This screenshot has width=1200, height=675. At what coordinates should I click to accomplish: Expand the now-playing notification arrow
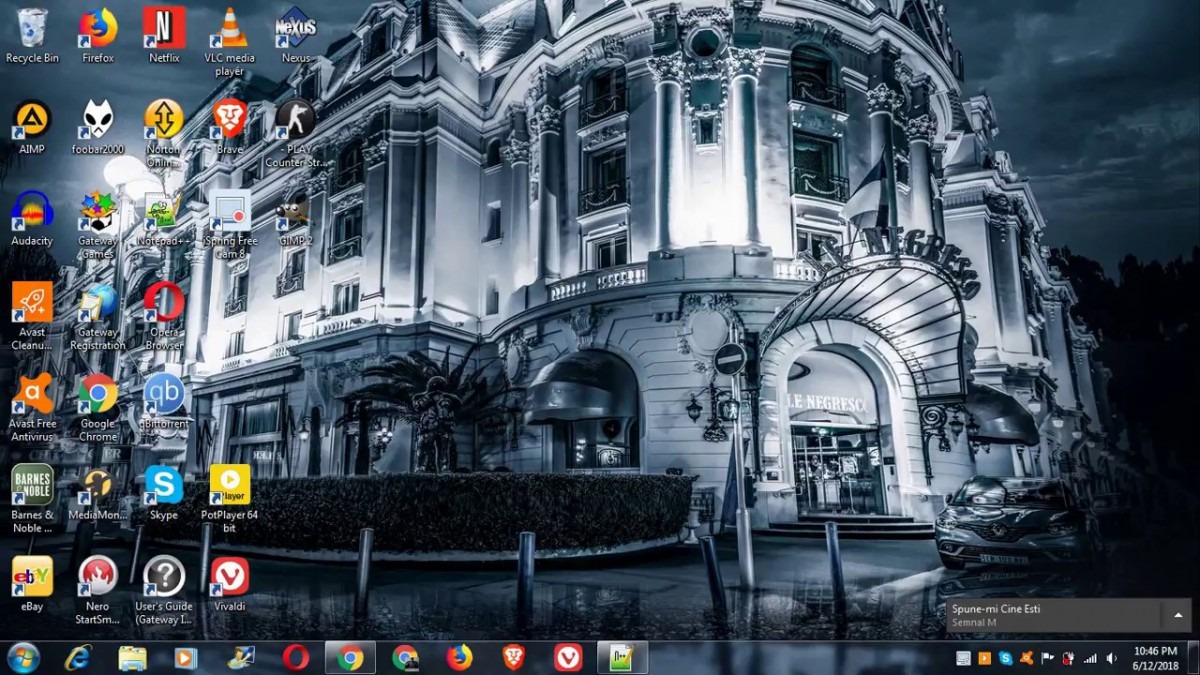point(1178,615)
